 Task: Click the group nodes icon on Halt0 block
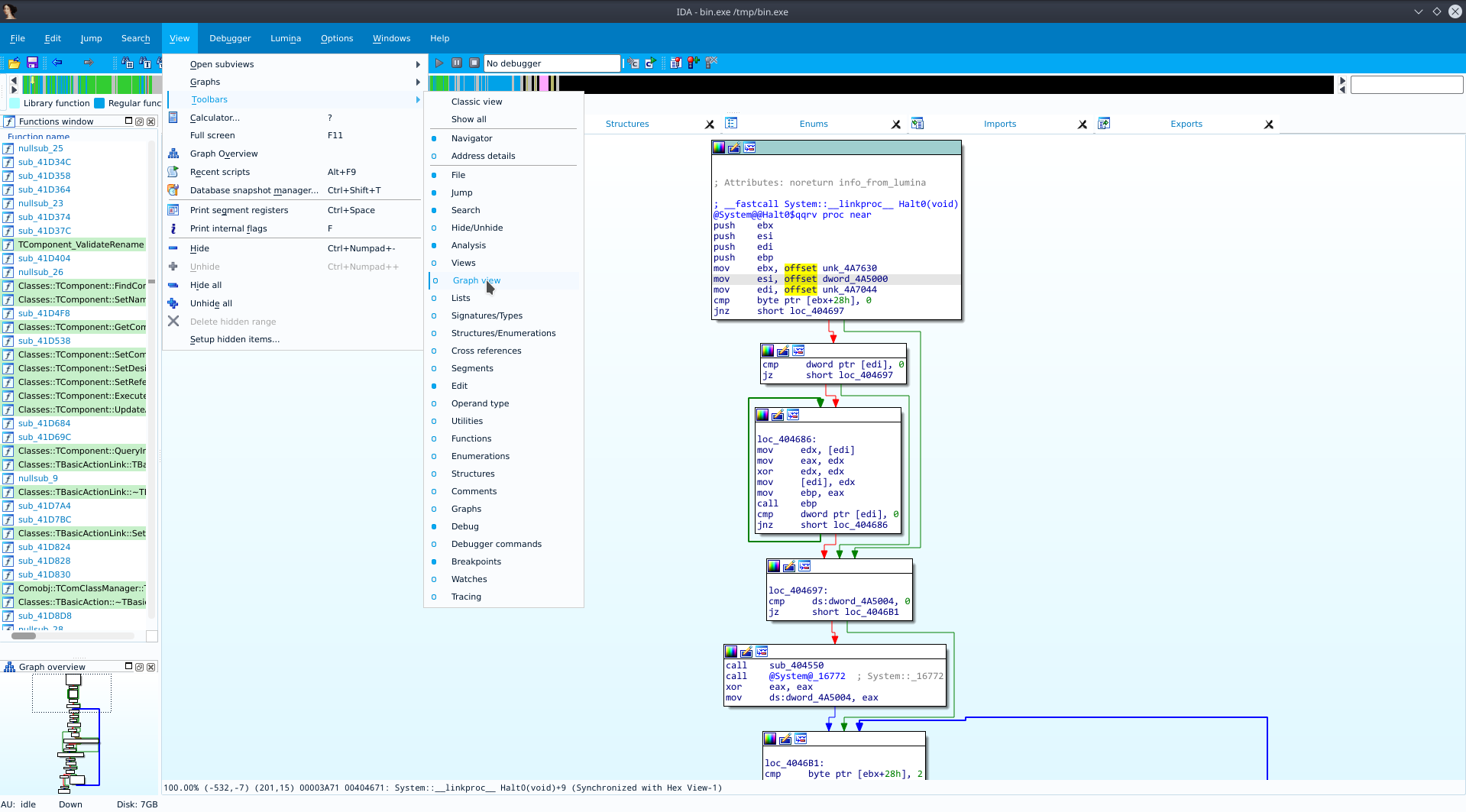749,148
